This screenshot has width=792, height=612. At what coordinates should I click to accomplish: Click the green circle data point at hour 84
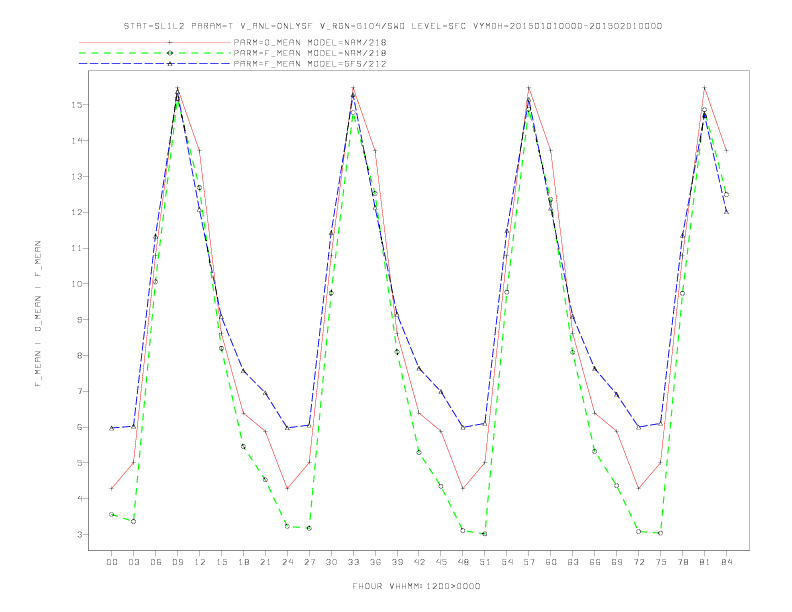726,194
